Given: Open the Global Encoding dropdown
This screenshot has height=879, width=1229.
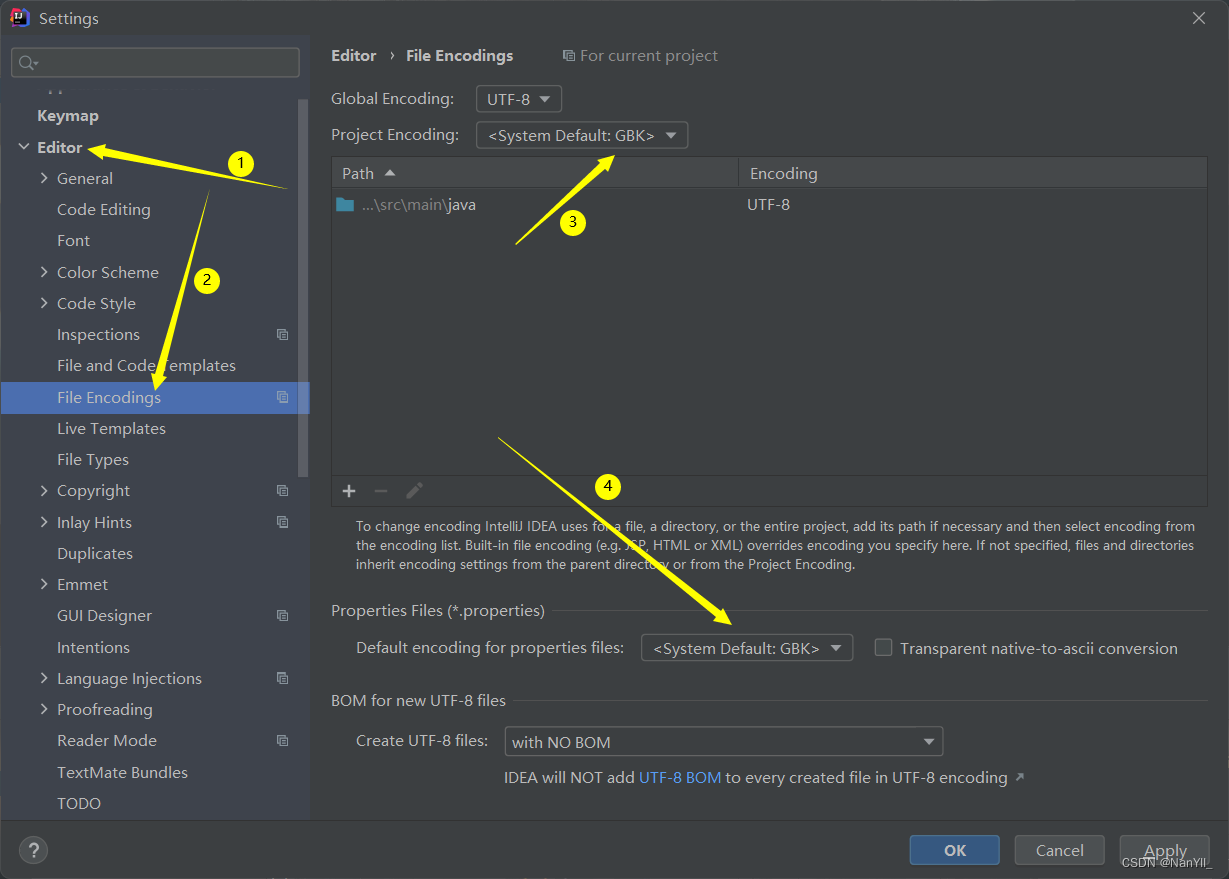Looking at the screenshot, I should click(519, 99).
